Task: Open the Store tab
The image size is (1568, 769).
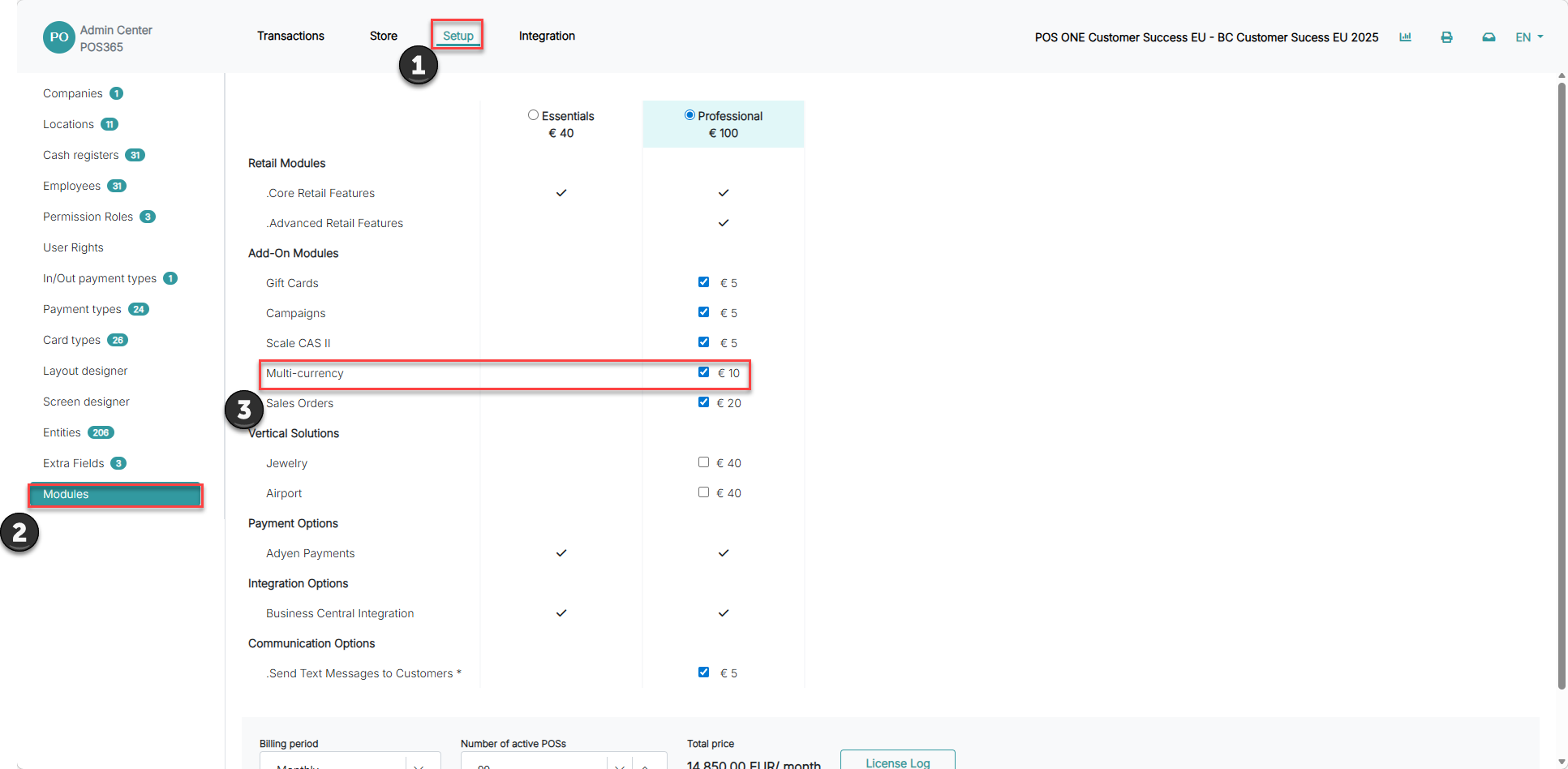Action: (384, 36)
